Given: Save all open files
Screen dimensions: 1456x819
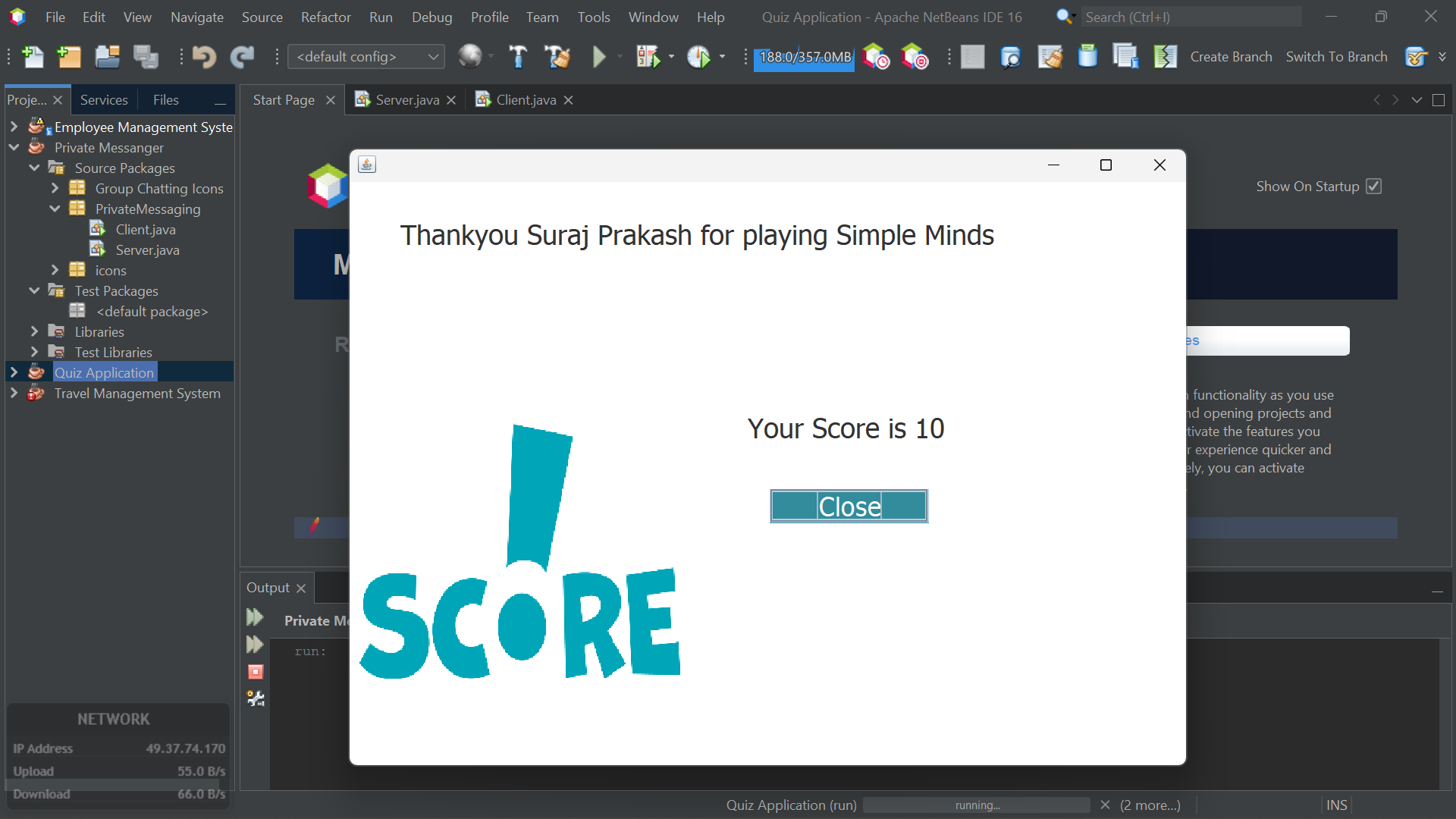Looking at the screenshot, I should 146,56.
